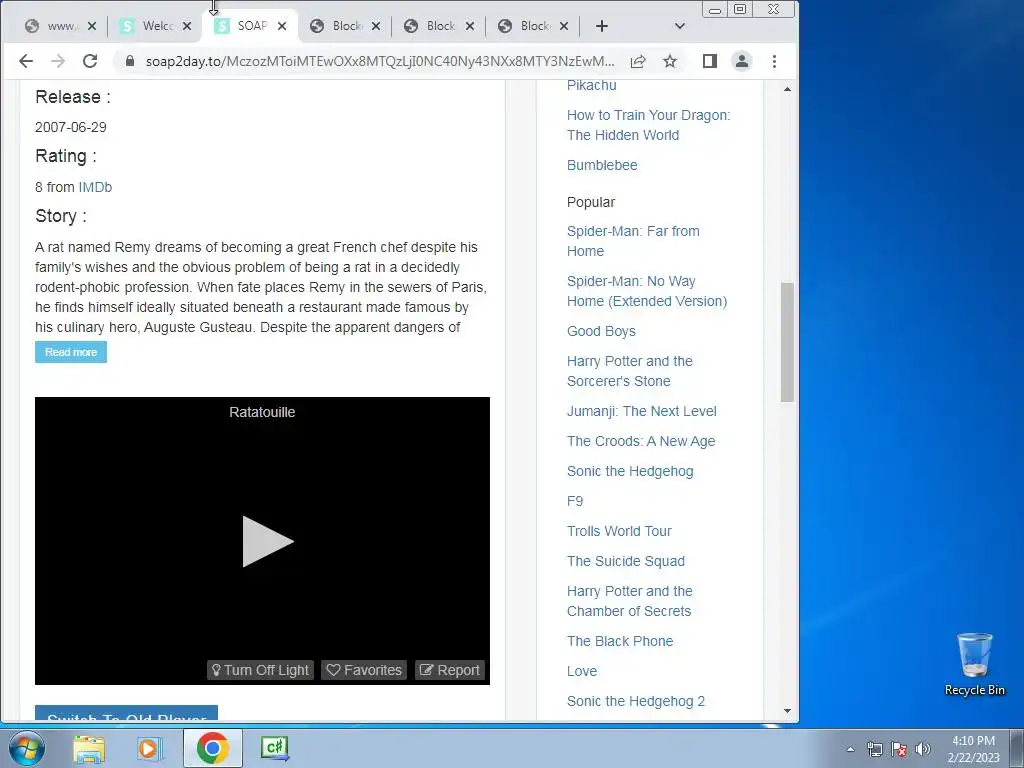Viewport: 1024px width, 768px height.
Task: Open the Trolls World Tour link
Action: 619,531
